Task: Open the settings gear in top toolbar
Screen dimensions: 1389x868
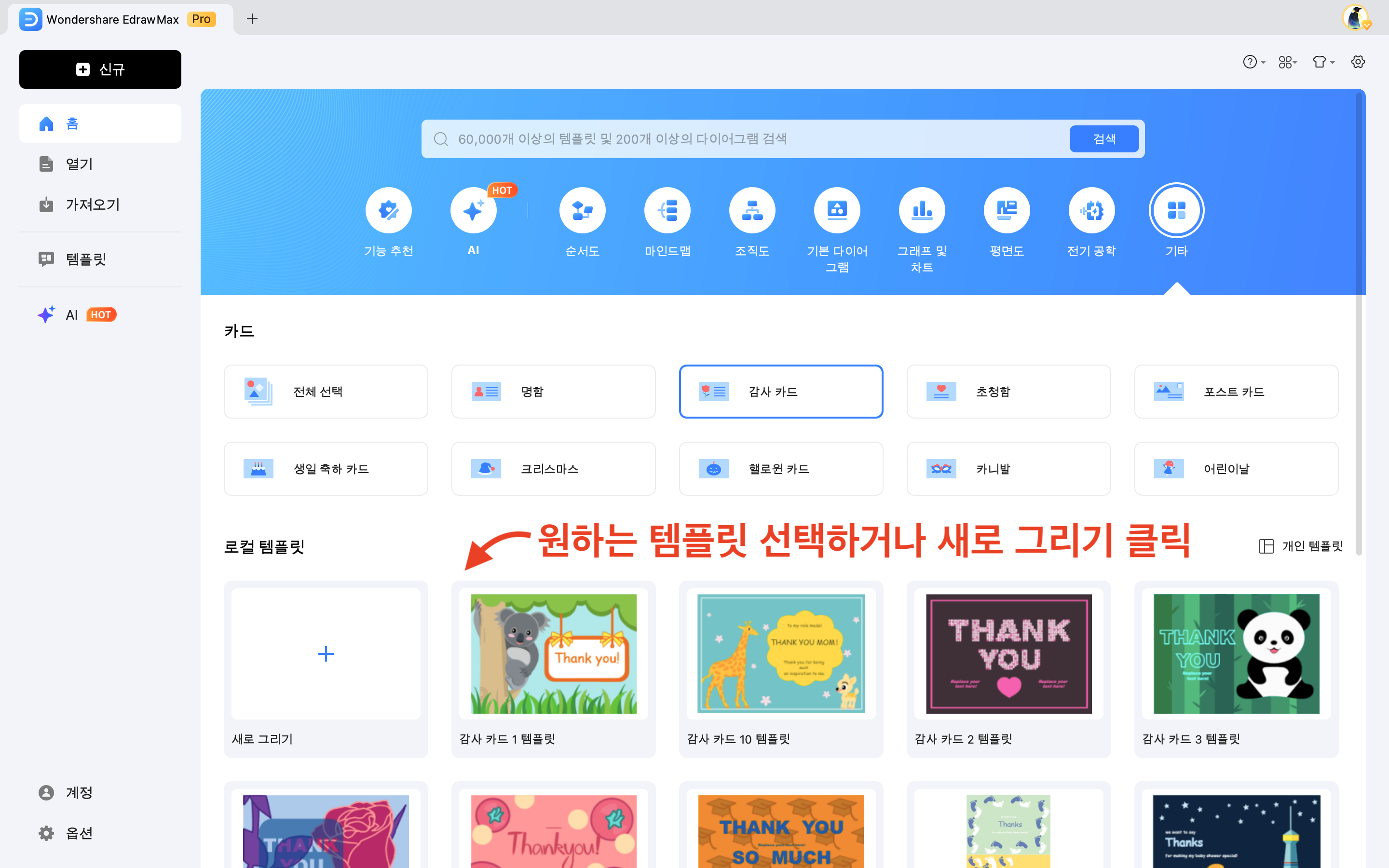Action: (x=1358, y=62)
